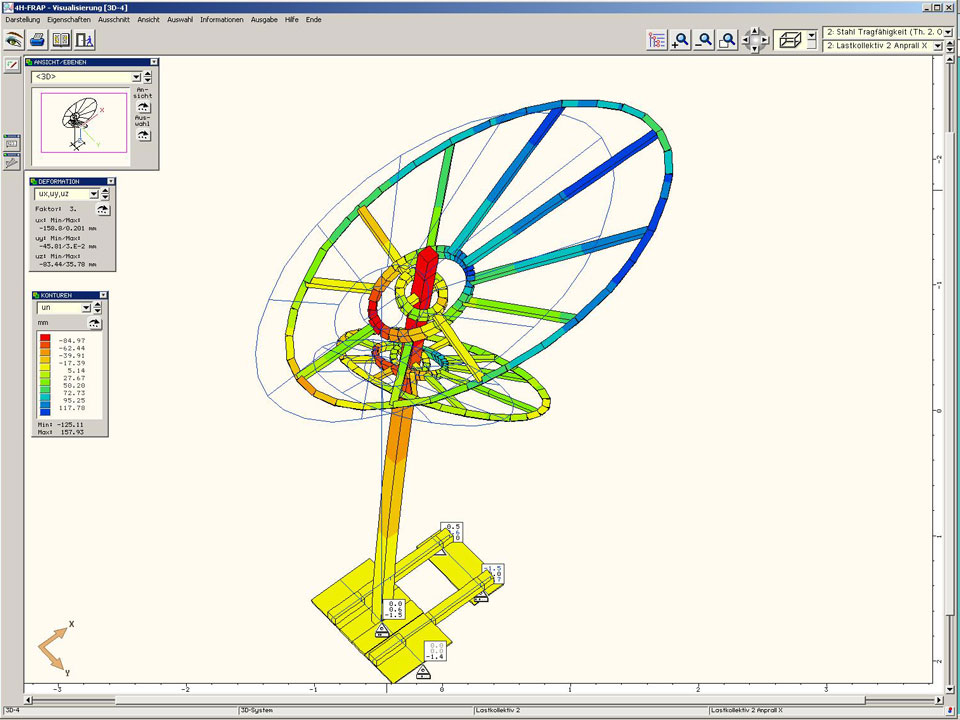Collapse the ANSICHT/EBENEN panel
This screenshot has width=960, height=720.
click(154, 62)
